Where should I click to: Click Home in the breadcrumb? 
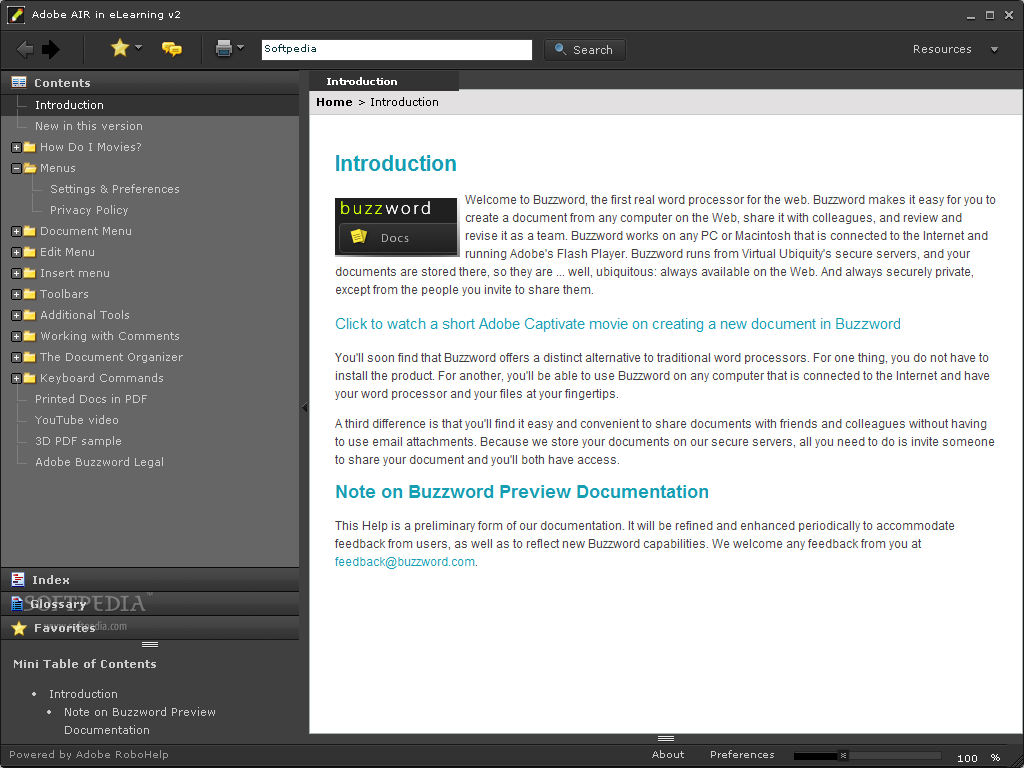[x=334, y=102]
